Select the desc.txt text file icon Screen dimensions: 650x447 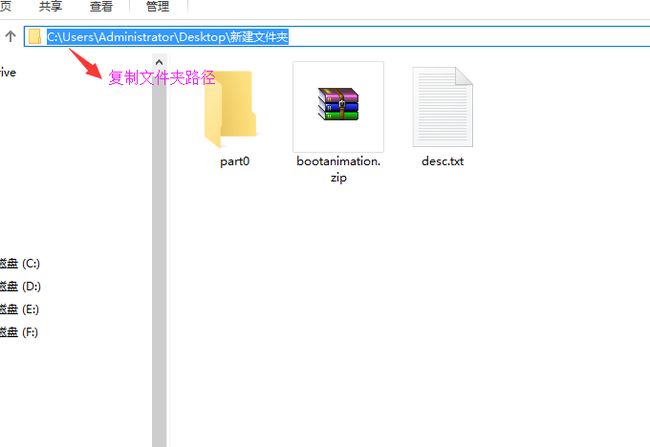tap(442, 107)
